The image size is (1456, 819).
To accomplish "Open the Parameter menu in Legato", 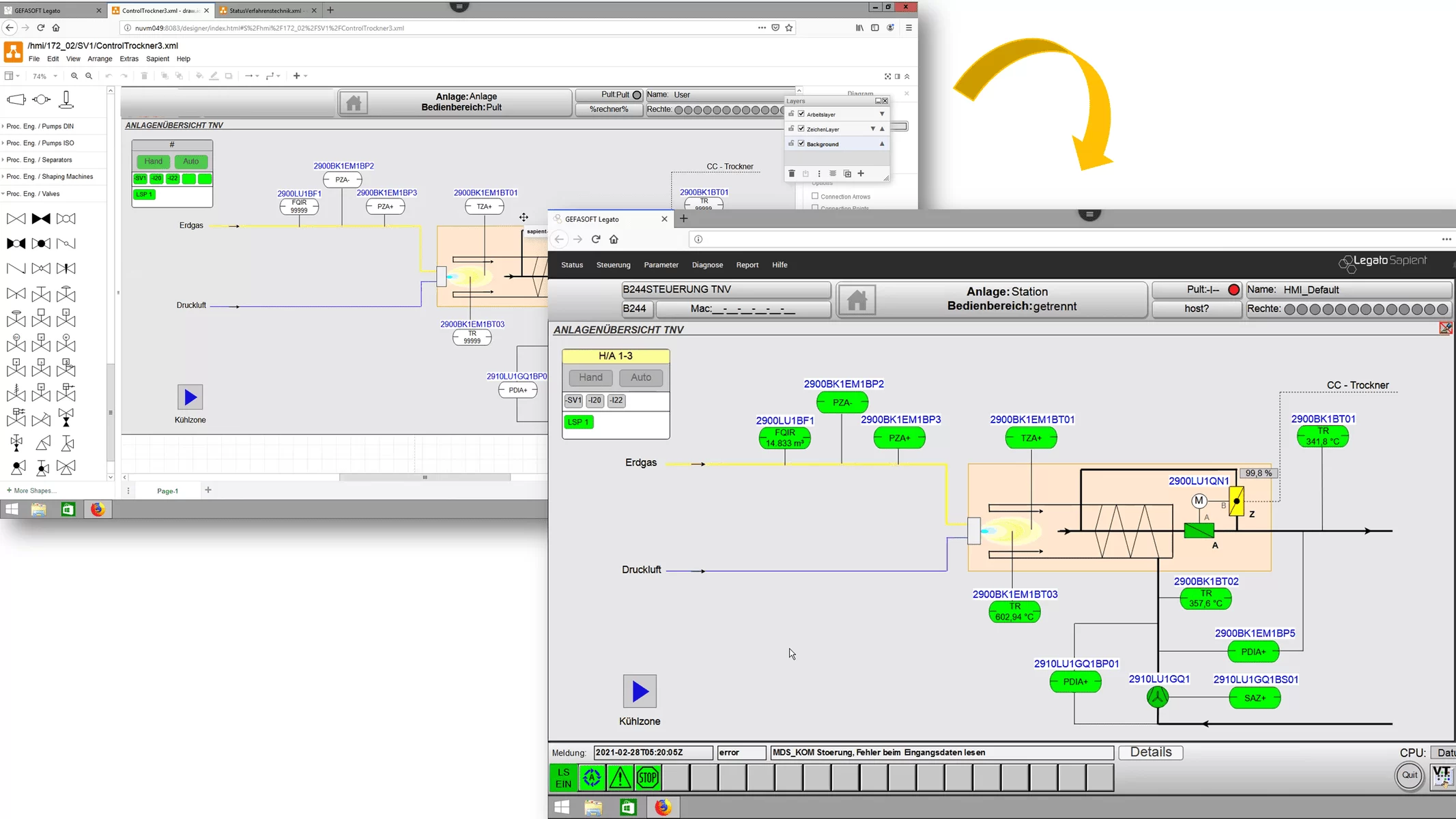I will point(661,265).
